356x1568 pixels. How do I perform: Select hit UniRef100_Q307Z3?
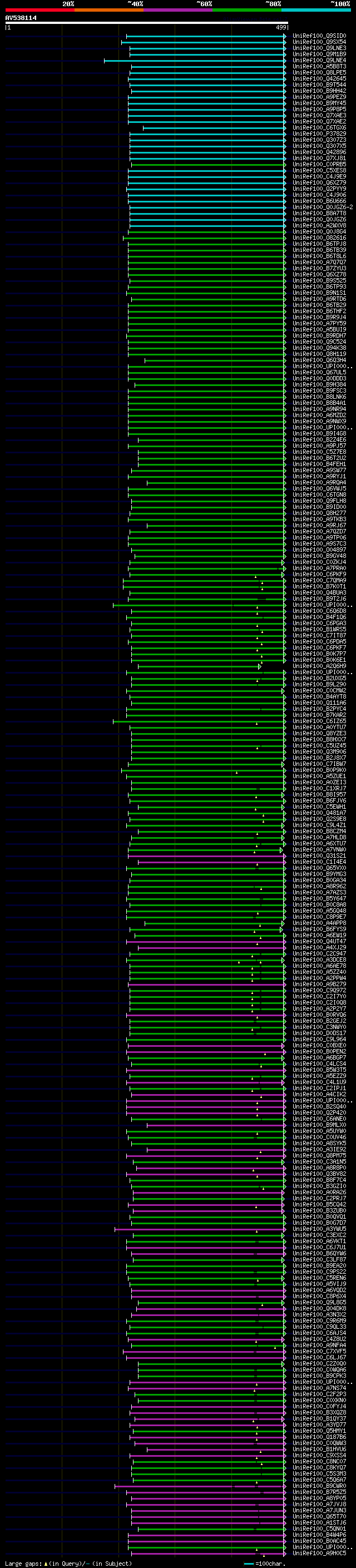[319, 140]
